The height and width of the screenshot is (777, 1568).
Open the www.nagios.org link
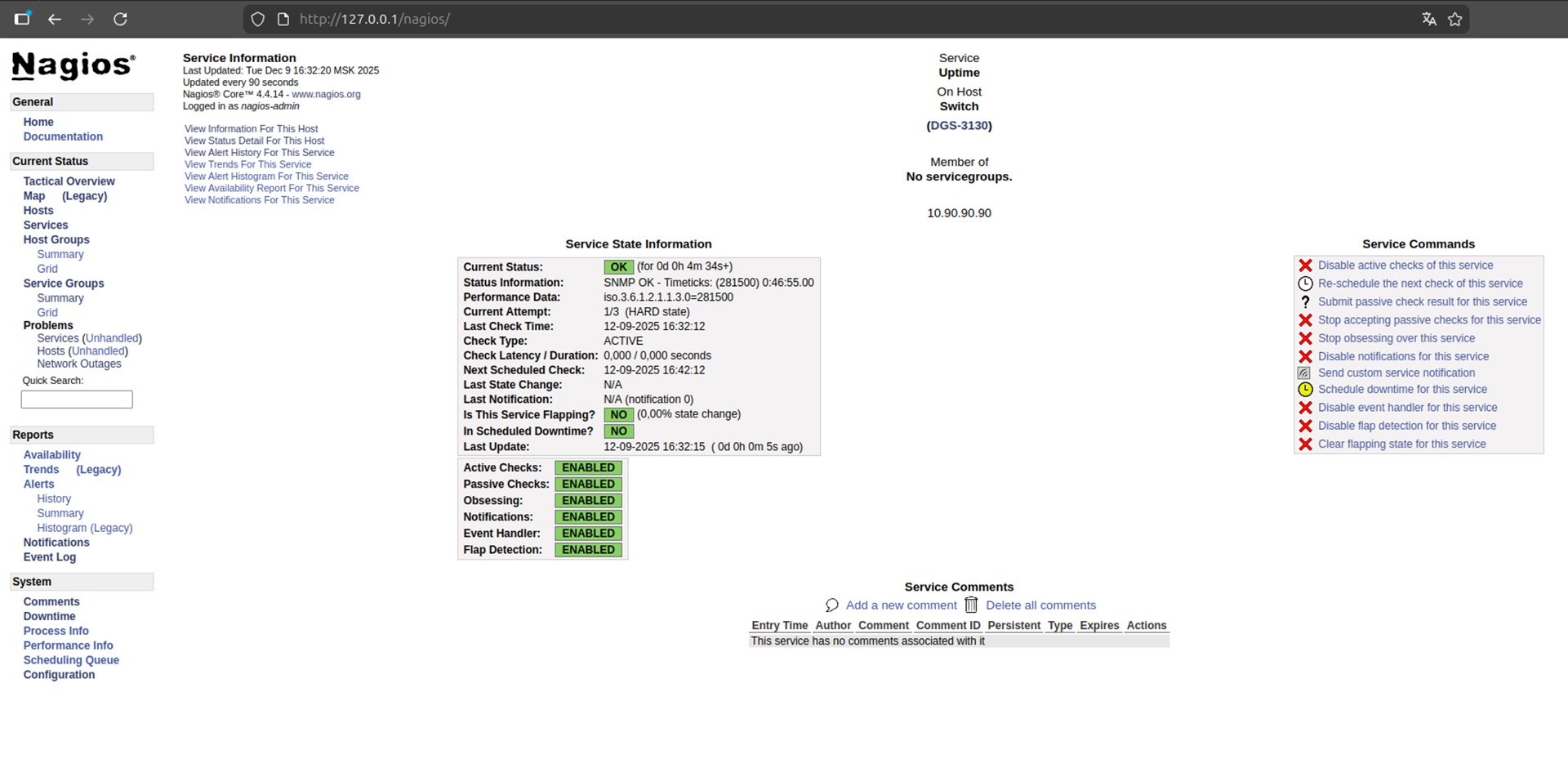tap(326, 94)
